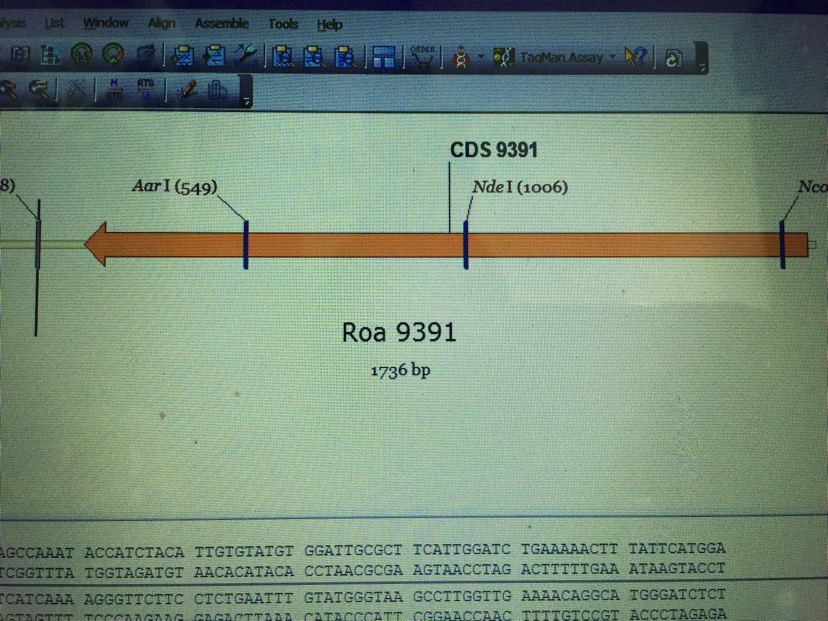The width and height of the screenshot is (828, 621).
Task: Open the List menu
Action: (54, 23)
